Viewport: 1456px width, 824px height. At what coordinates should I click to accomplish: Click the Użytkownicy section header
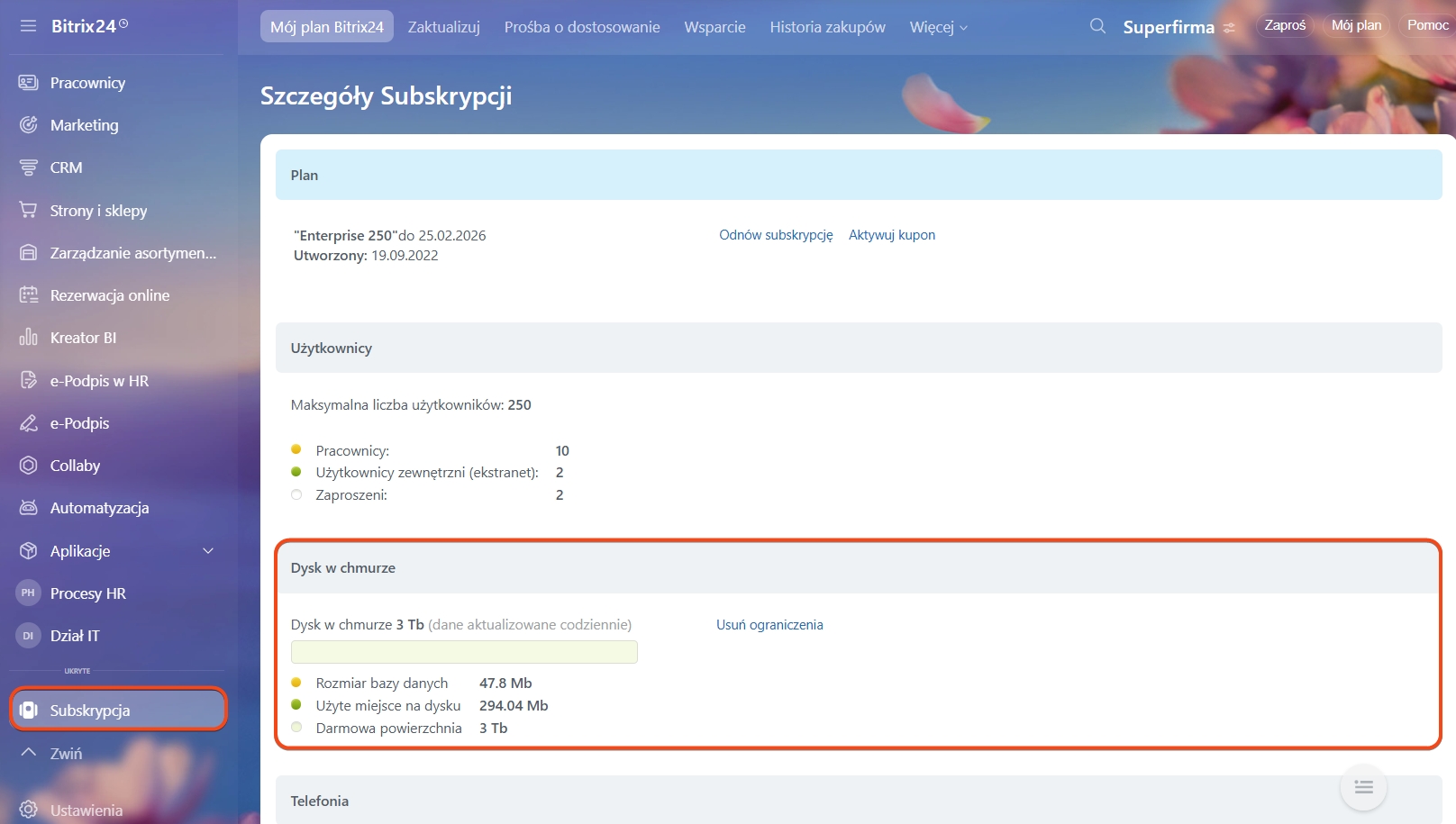pyautogui.click(x=859, y=348)
